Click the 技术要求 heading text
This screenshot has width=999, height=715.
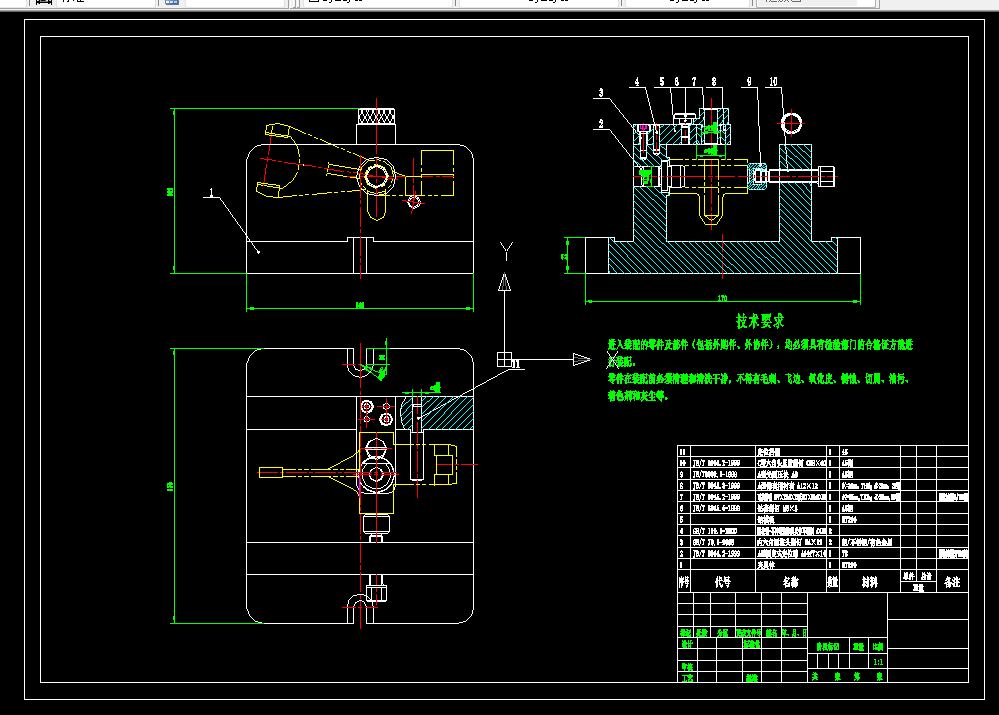coord(760,321)
